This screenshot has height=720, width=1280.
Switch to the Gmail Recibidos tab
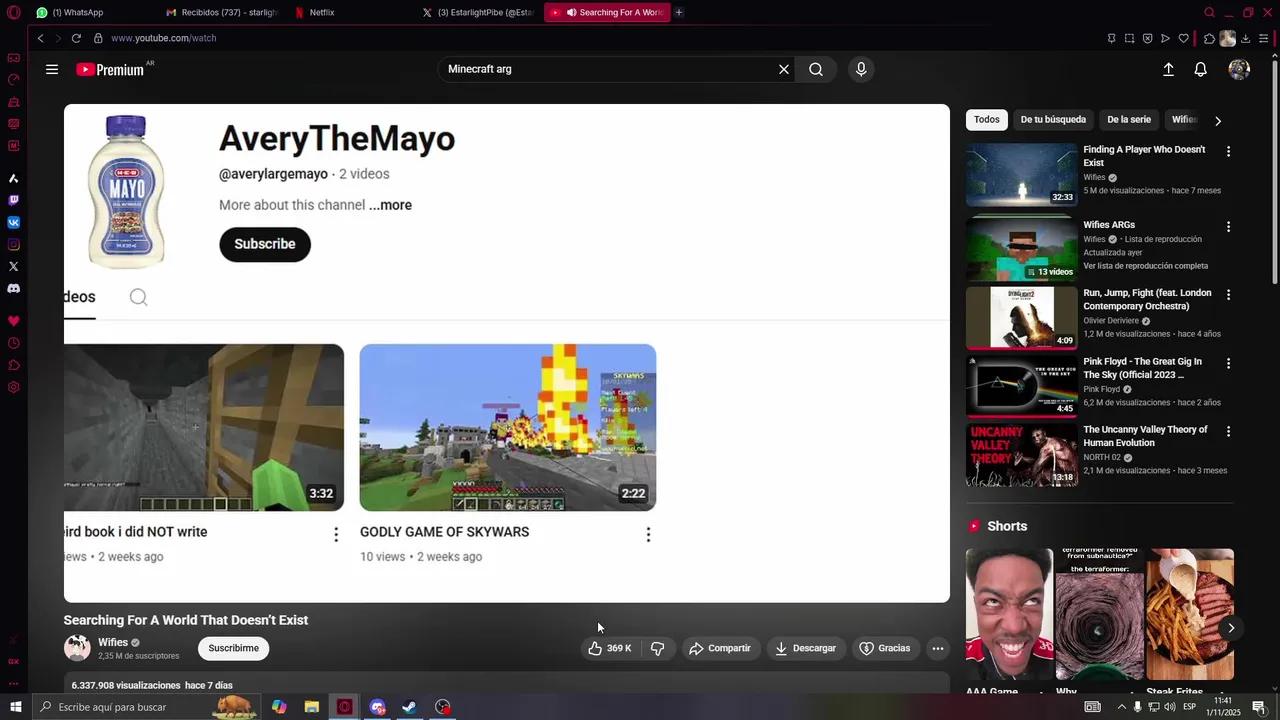coord(223,12)
